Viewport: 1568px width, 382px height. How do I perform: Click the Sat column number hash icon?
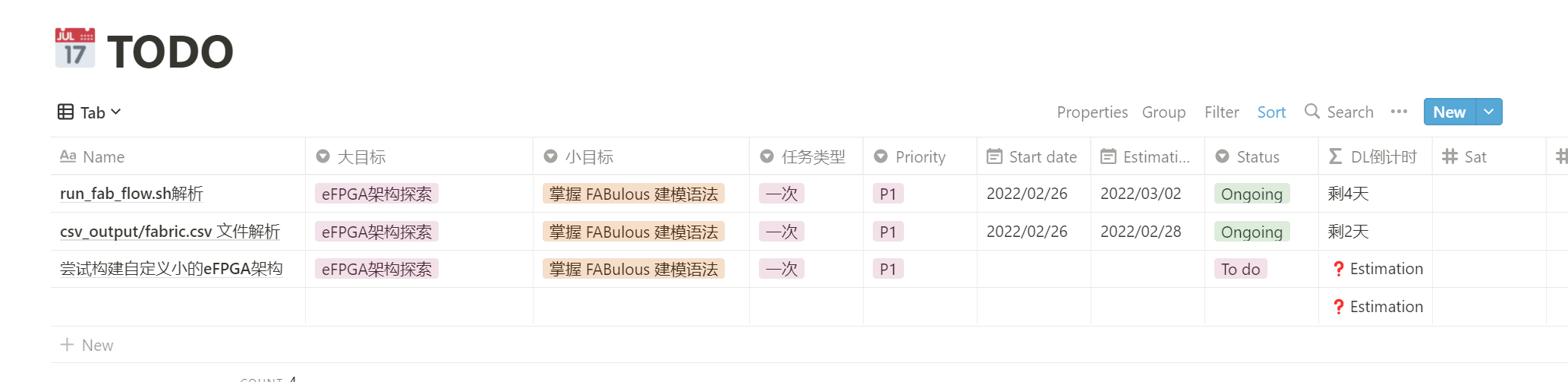pos(1450,156)
